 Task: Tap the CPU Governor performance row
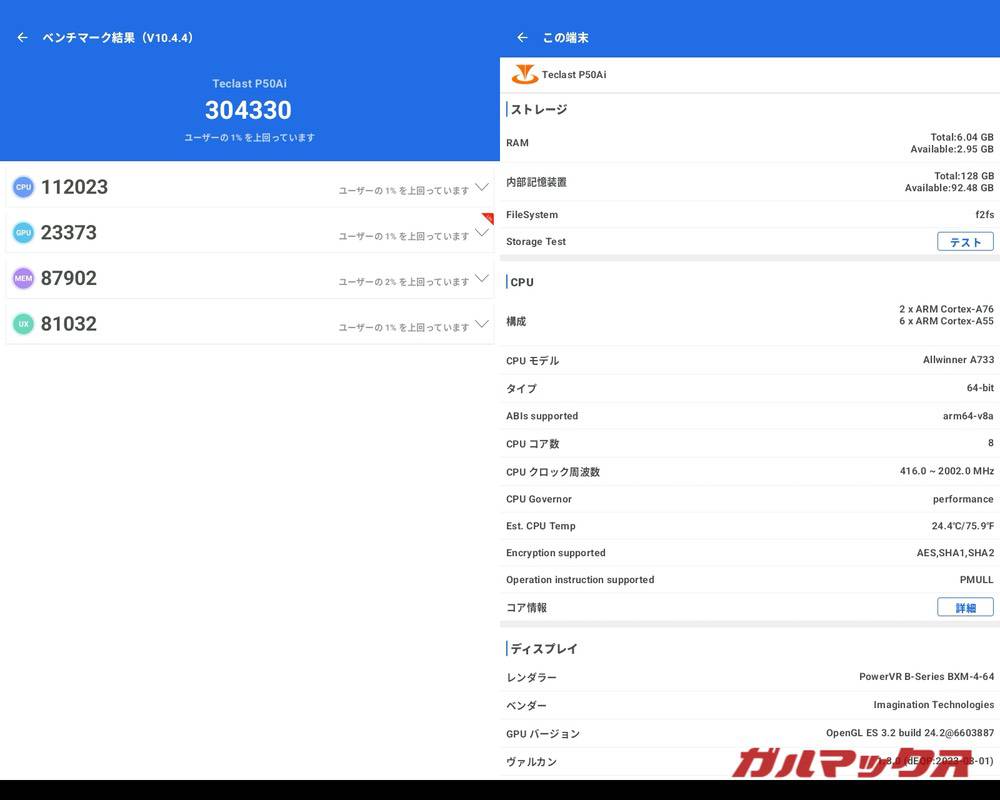748,499
